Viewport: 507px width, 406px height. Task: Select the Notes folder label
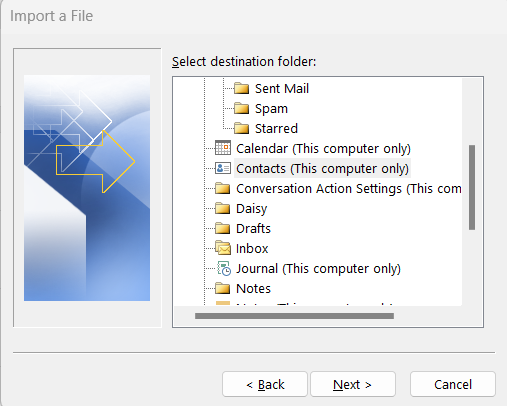coord(253,289)
